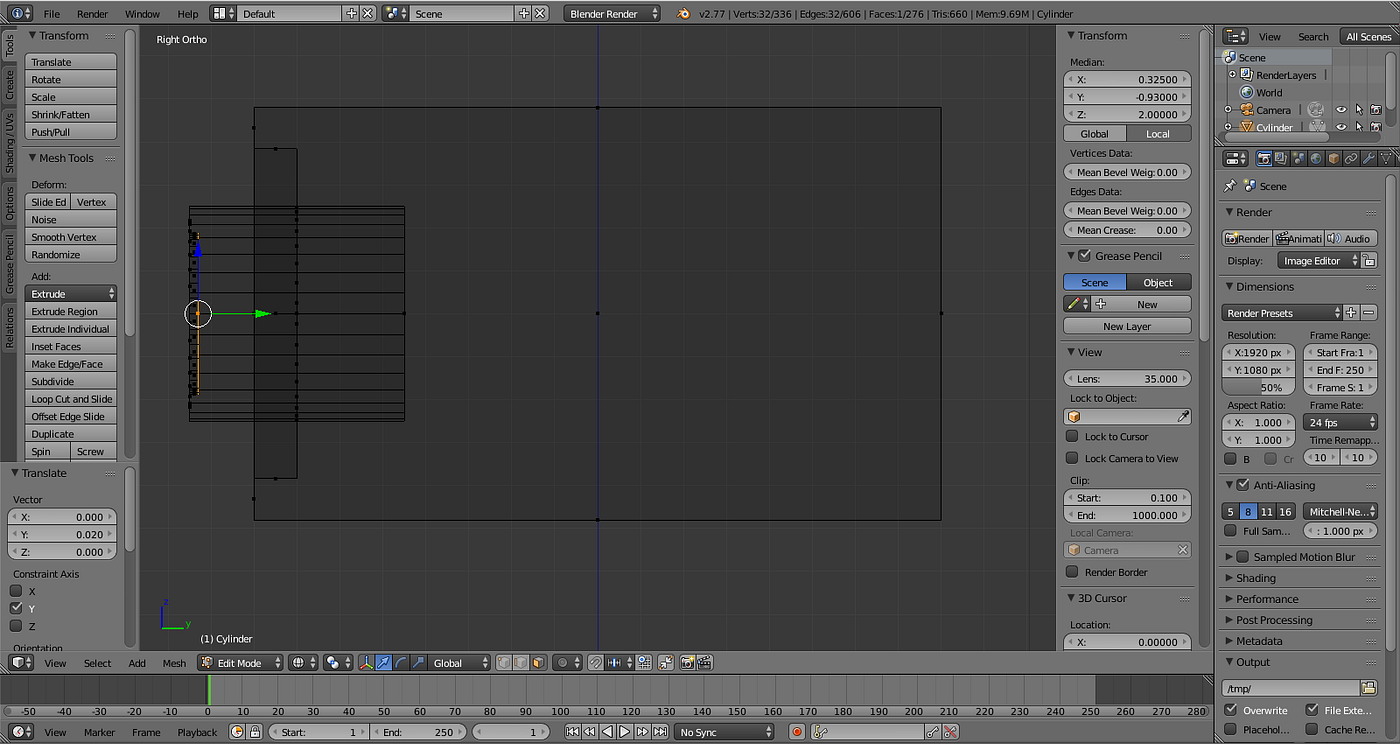Switch to Local transform tab
Image resolution: width=1400 pixels, height=744 pixels.
pos(1158,134)
